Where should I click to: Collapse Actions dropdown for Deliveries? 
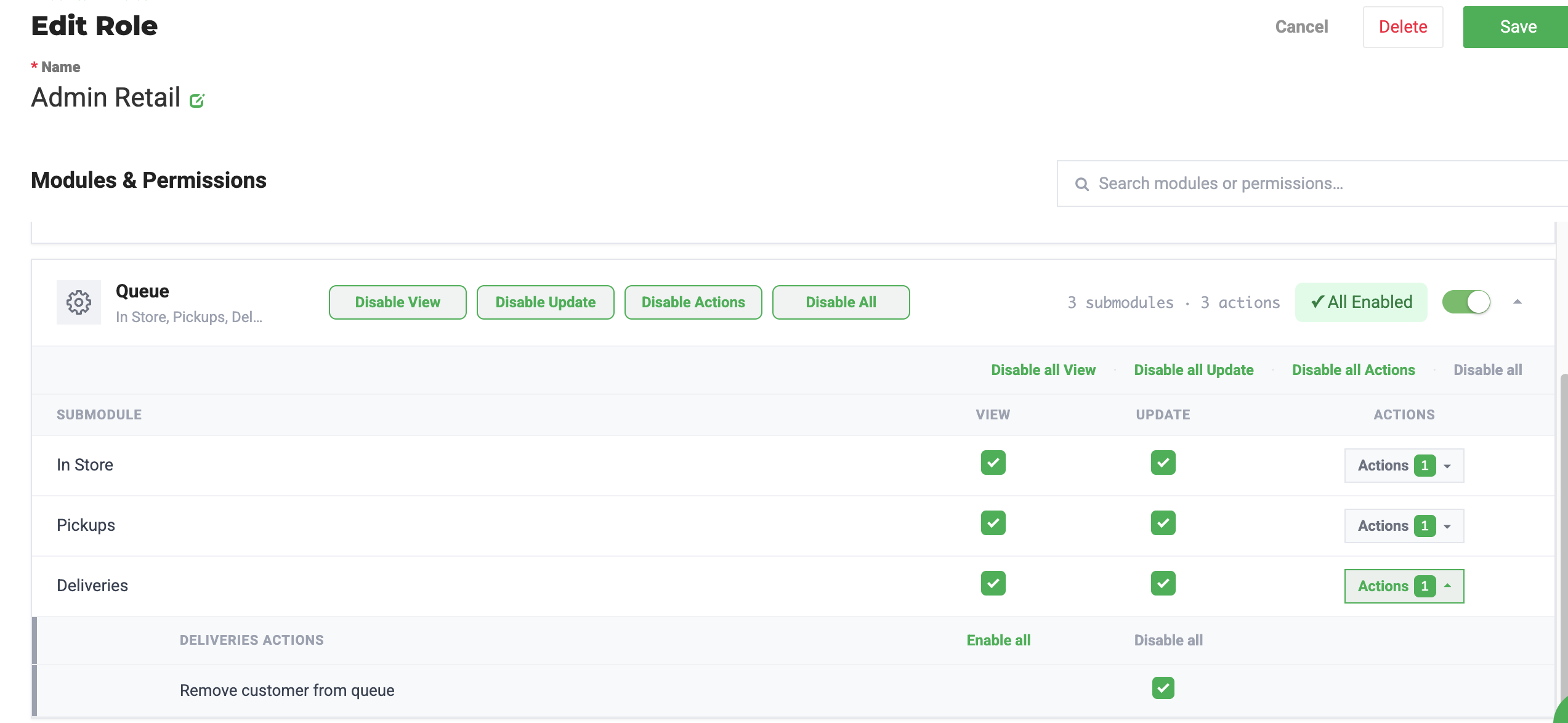tap(1404, 586)
